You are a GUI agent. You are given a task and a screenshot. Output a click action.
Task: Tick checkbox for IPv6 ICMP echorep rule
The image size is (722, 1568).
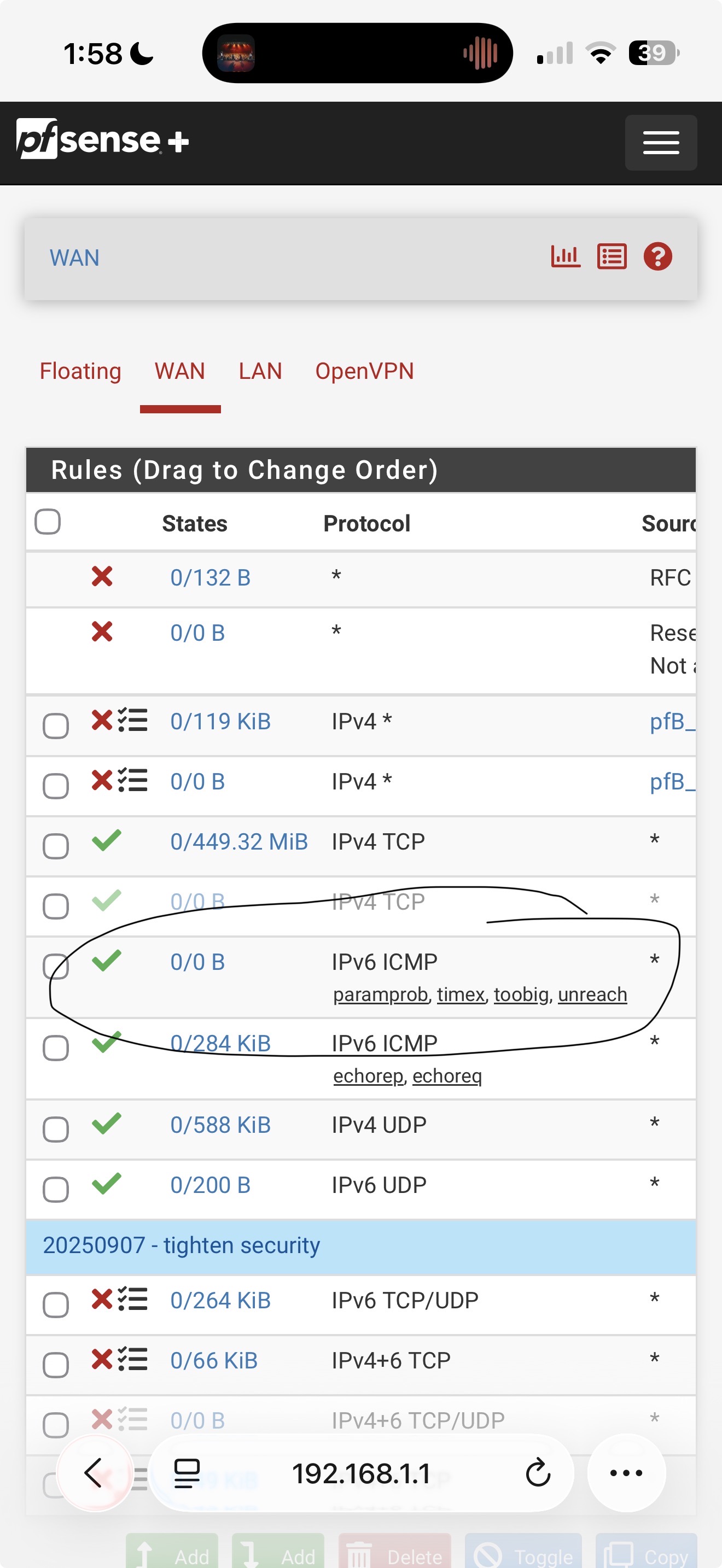click(55, 1048)
